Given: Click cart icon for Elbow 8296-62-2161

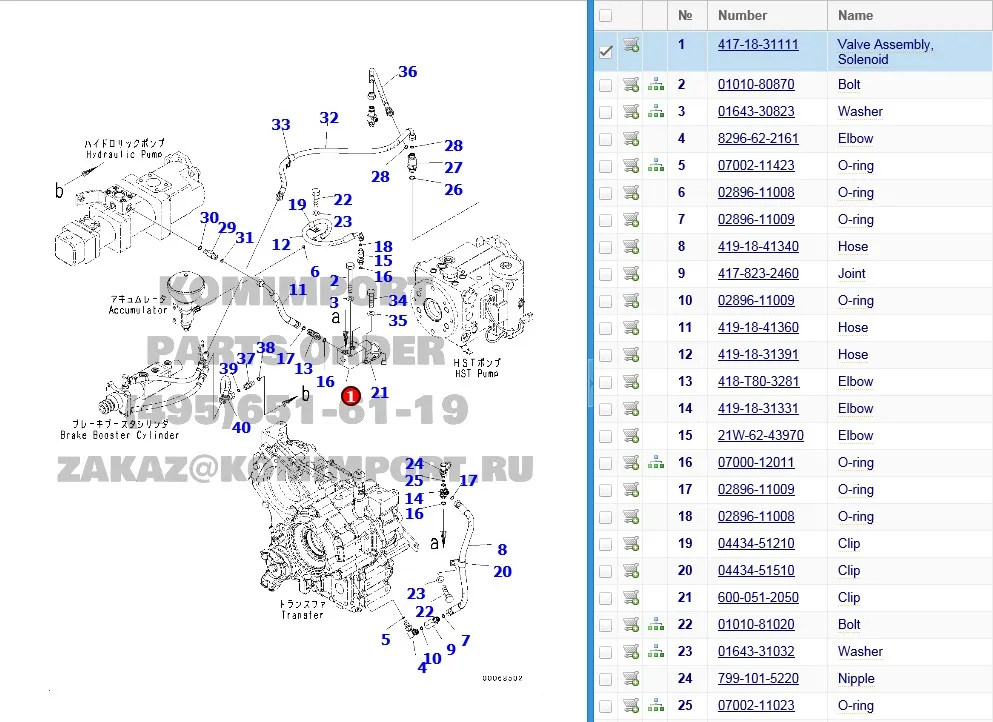Looking at the screenshot, I should pos(631,139).
